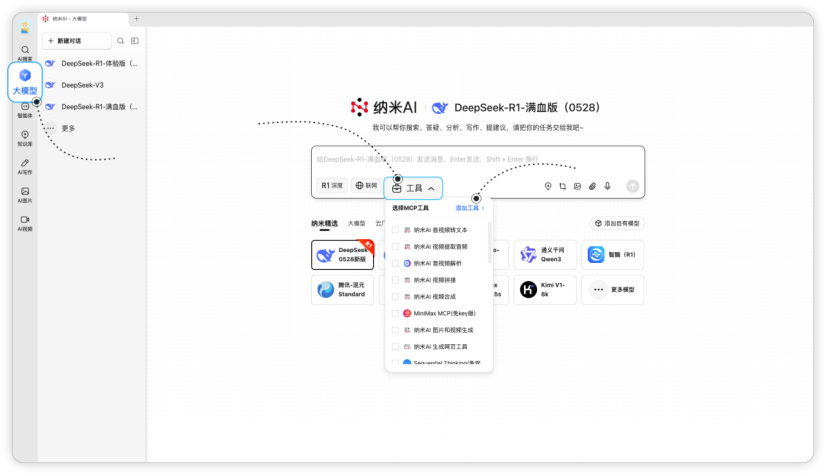The height and width of the screenshot is (475, 826).
Task: Select 通义千问 Qwen3 model card
Action: pyautogui.click(x=545, y=255)
